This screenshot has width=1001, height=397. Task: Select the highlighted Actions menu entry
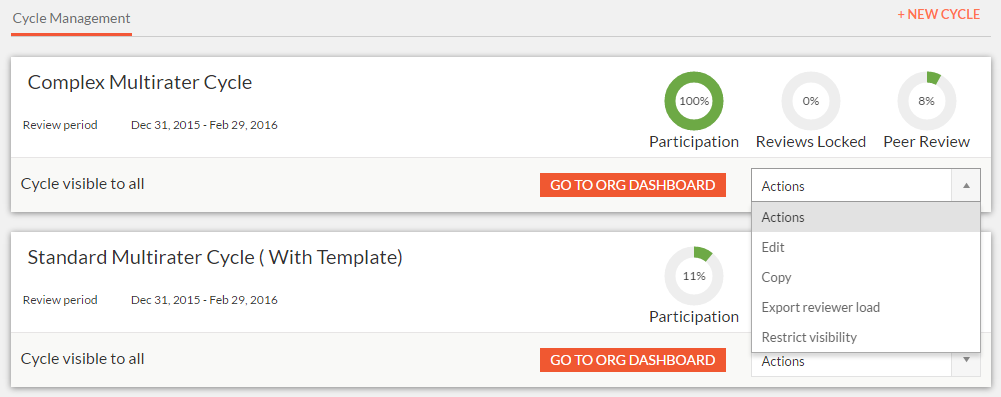(x=866, y=217)
